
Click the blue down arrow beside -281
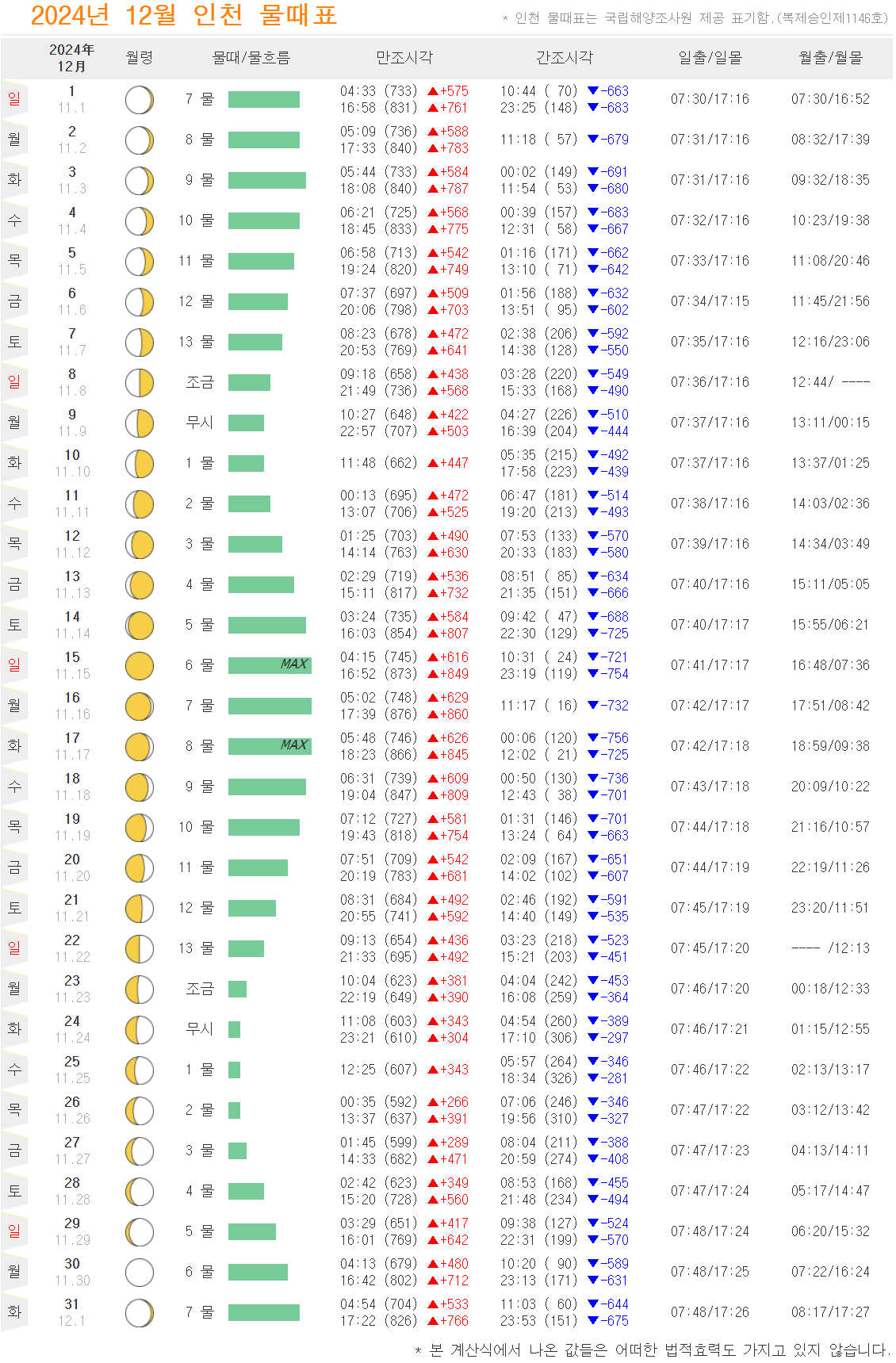point(593,1078)
